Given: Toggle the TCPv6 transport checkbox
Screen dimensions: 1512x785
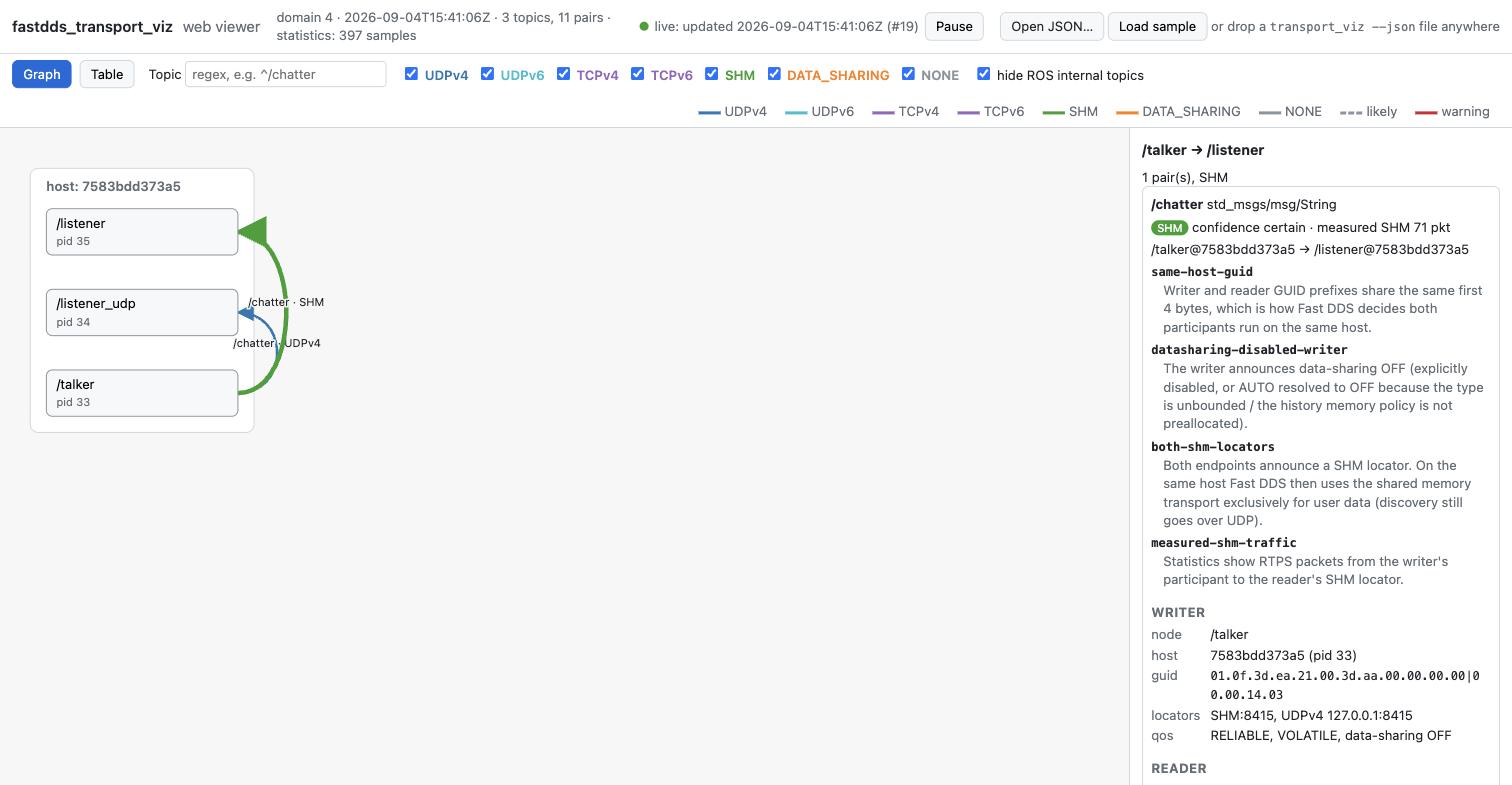Looking at the screenshot, I should [637, 74].
